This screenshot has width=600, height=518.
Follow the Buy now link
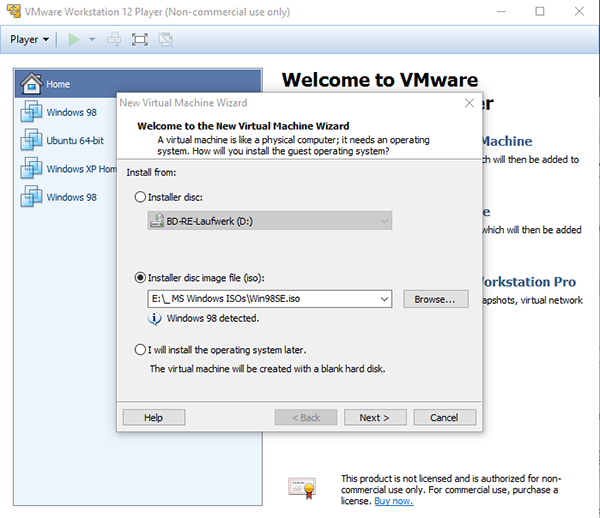[392, 501]
